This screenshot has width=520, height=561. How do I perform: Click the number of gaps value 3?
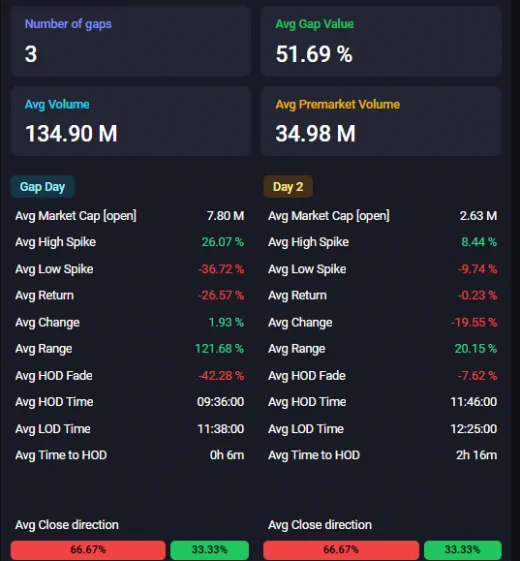pos(31,54)
